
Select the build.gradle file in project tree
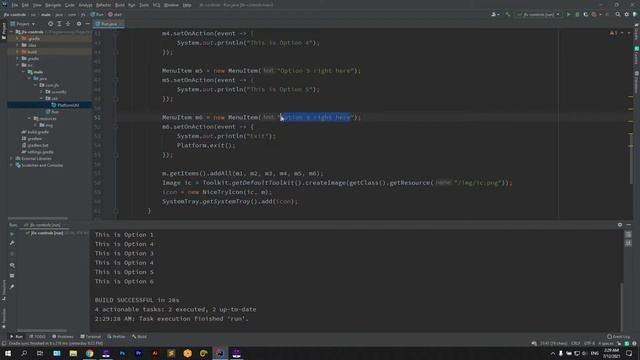pos(35,132)
